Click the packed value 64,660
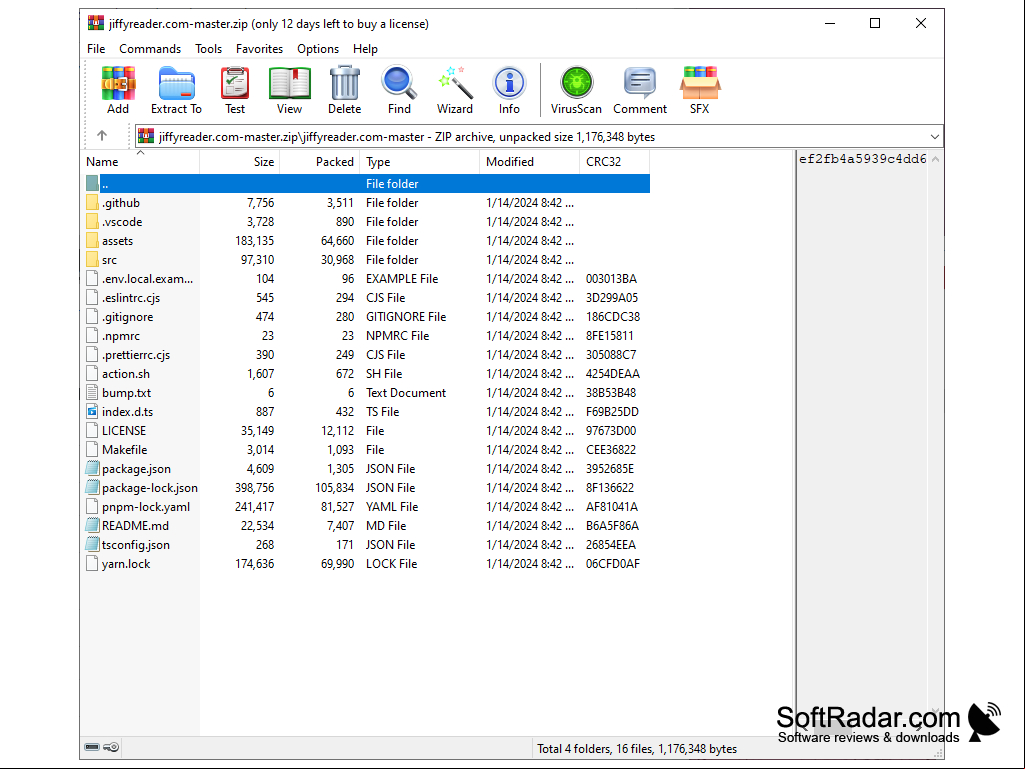 coord(337,241)
